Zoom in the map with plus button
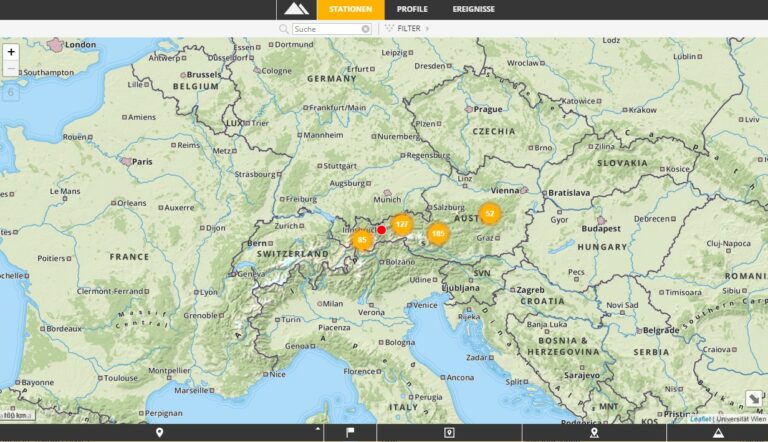The height and width of the screenshot is (442, 768). 11,52
